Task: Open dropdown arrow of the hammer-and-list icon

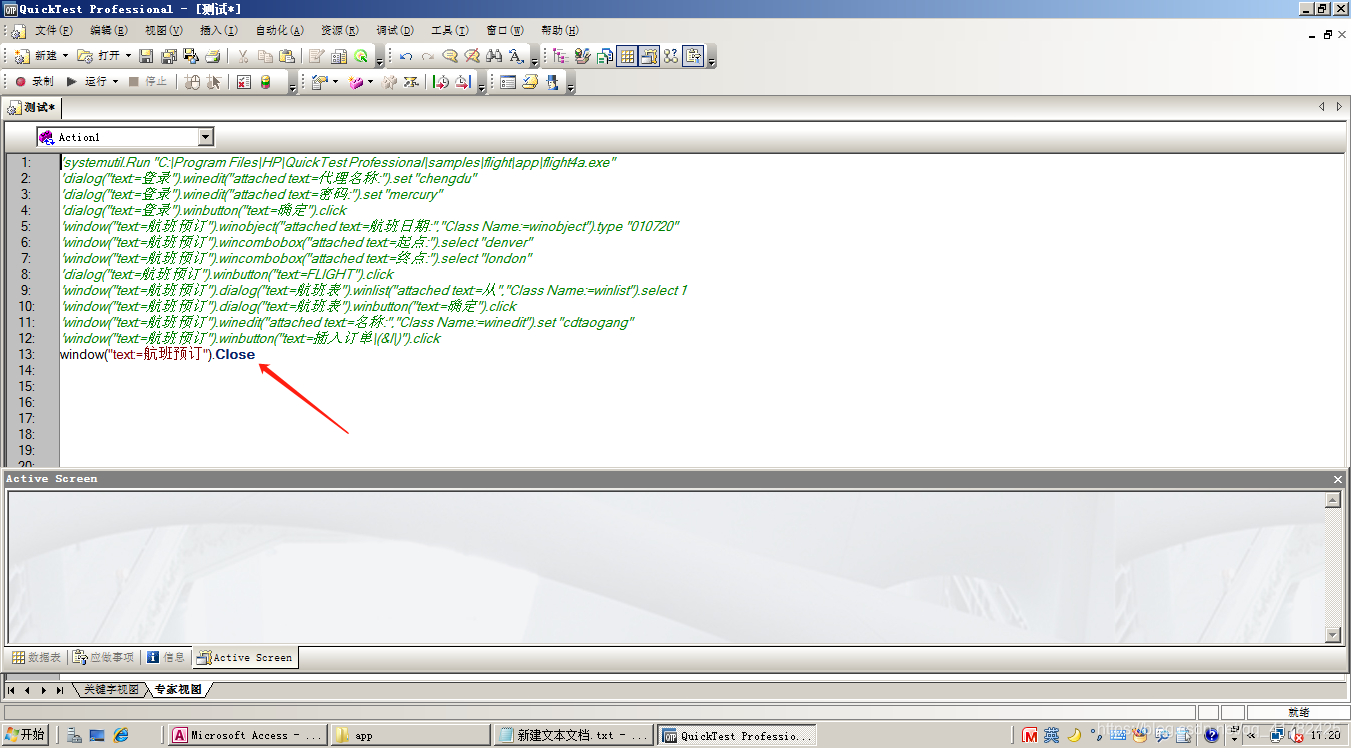Action: click(335, 81)
